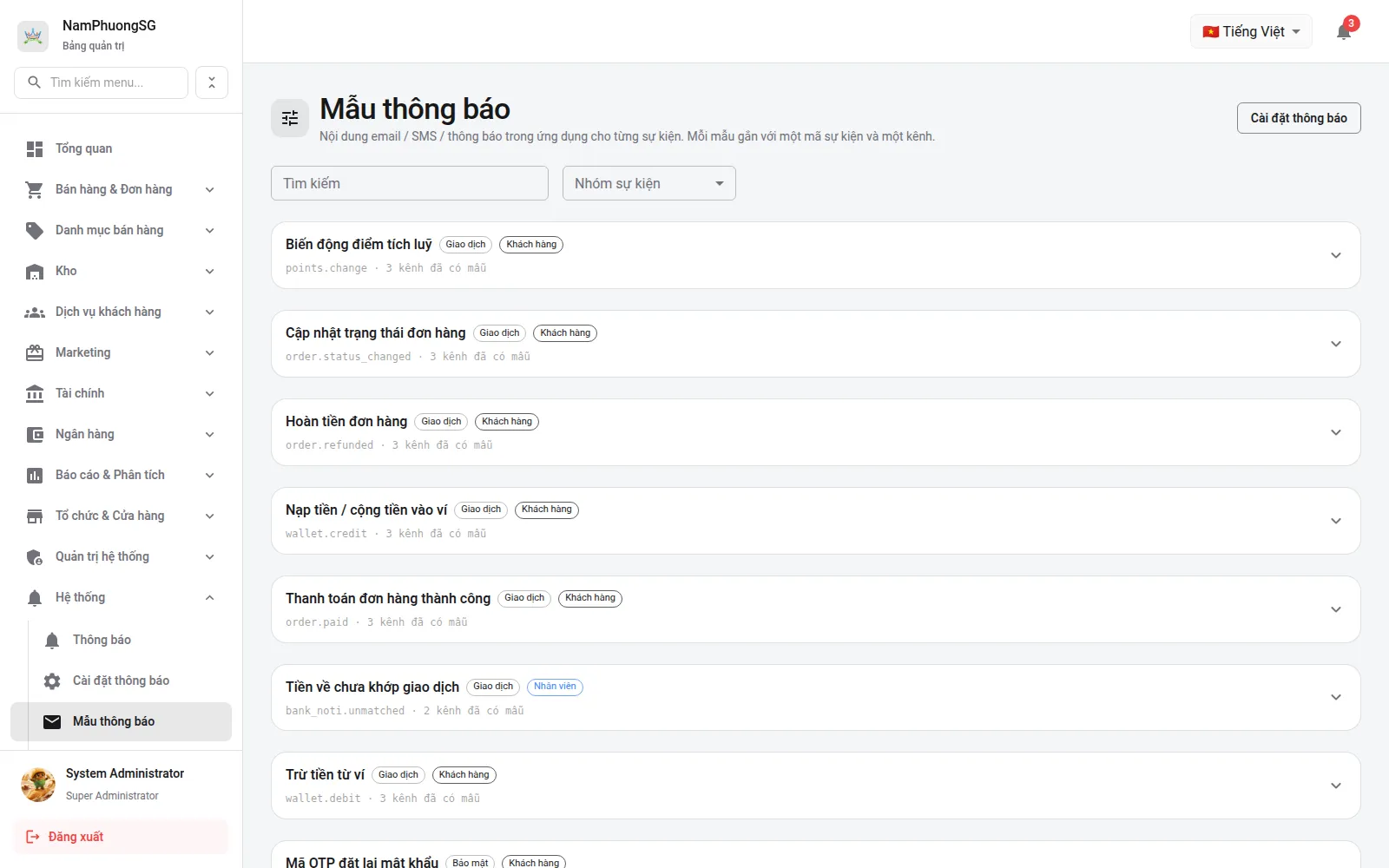1389x868 pixels.
Task: Go to Tổng quan in sidebar
Action: pyautogui.click(x=122, y=149)
